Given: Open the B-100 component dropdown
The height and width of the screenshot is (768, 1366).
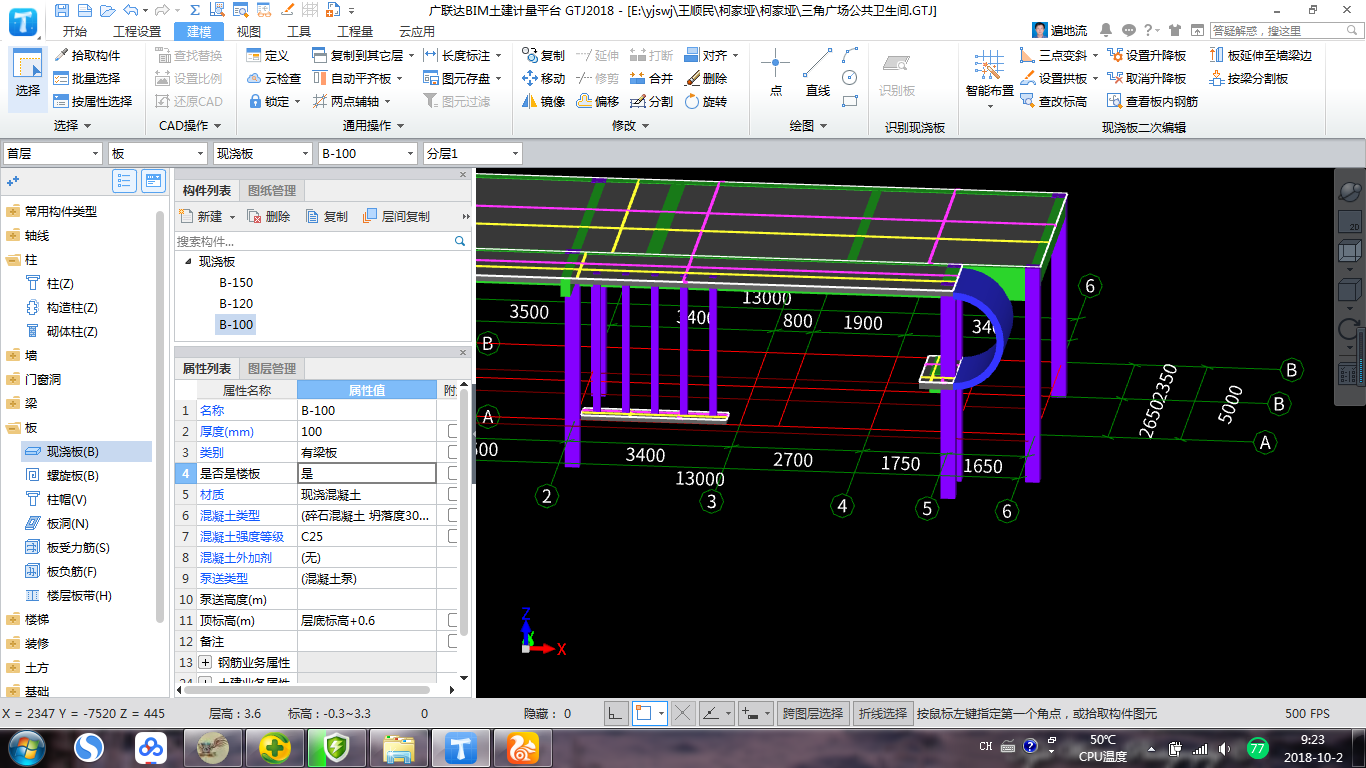Looking at the screenshot, I should [x=367, y=153].
